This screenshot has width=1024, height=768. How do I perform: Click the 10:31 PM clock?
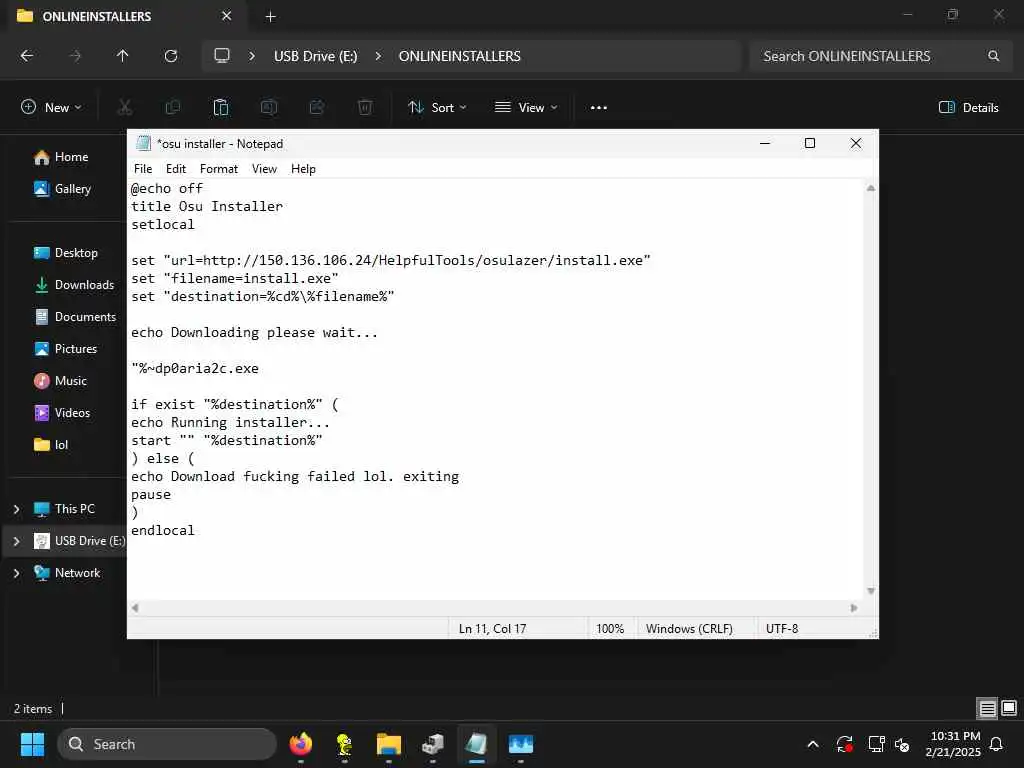[955, 736]
